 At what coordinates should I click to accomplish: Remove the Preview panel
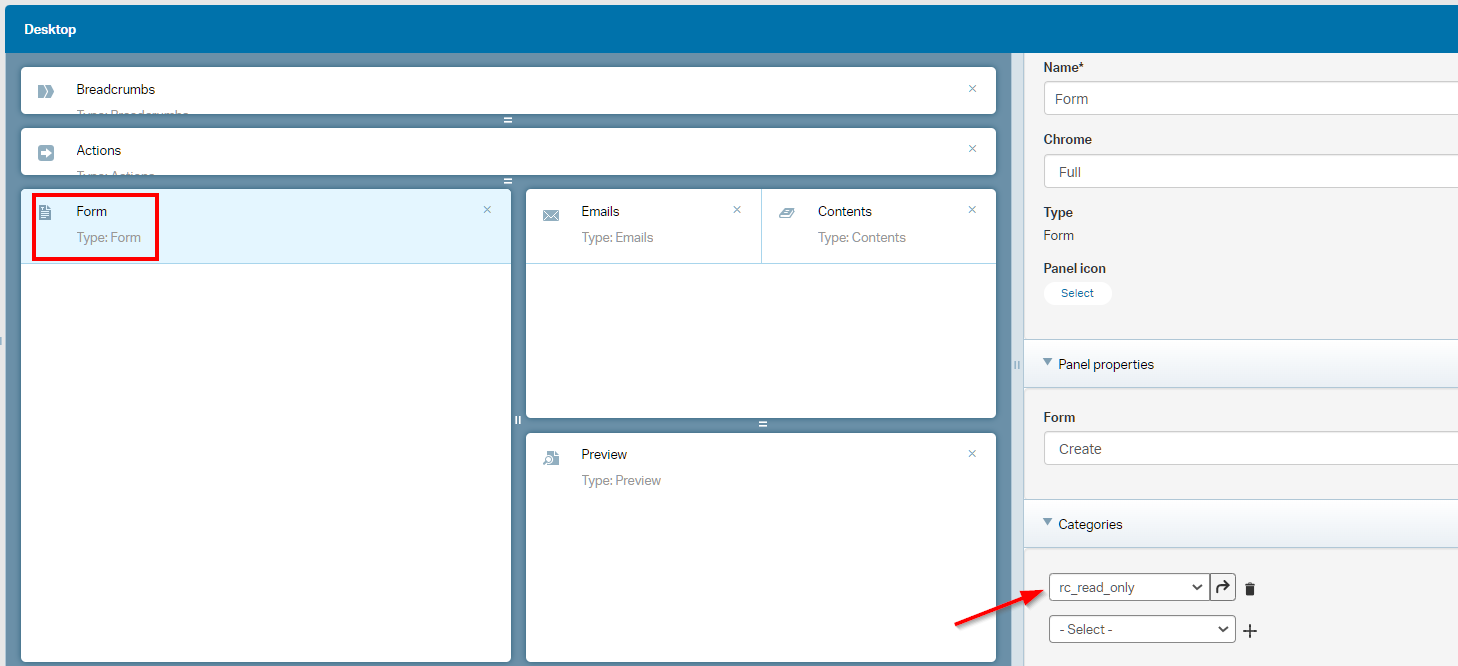[972, 454]
